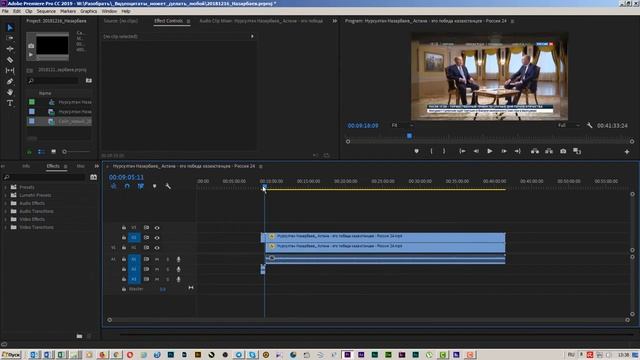Click Export Frame camera icon
Viewport: 640px width, 360px height.
click(x=563, y=151)
